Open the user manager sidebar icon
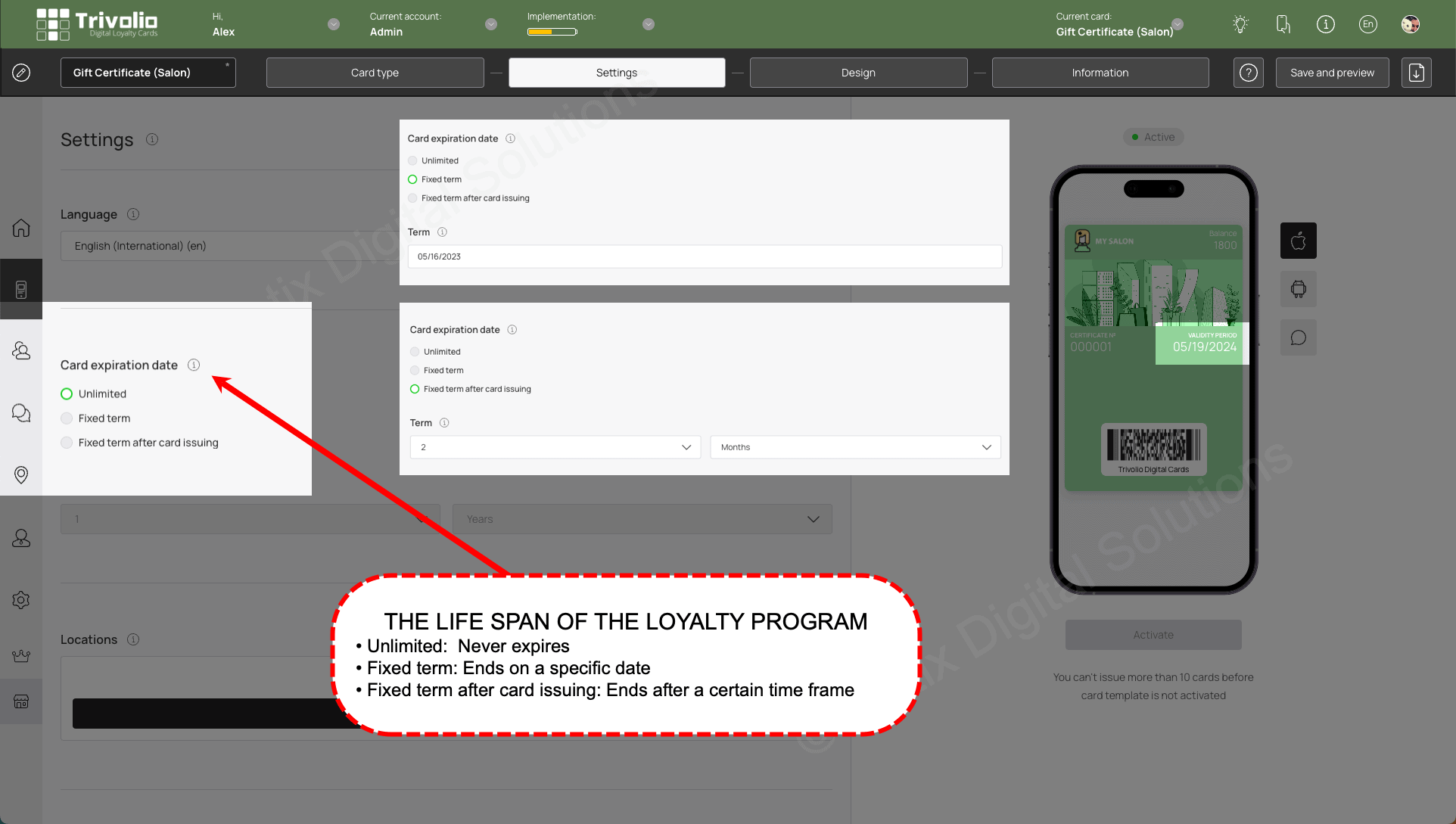 21,538
